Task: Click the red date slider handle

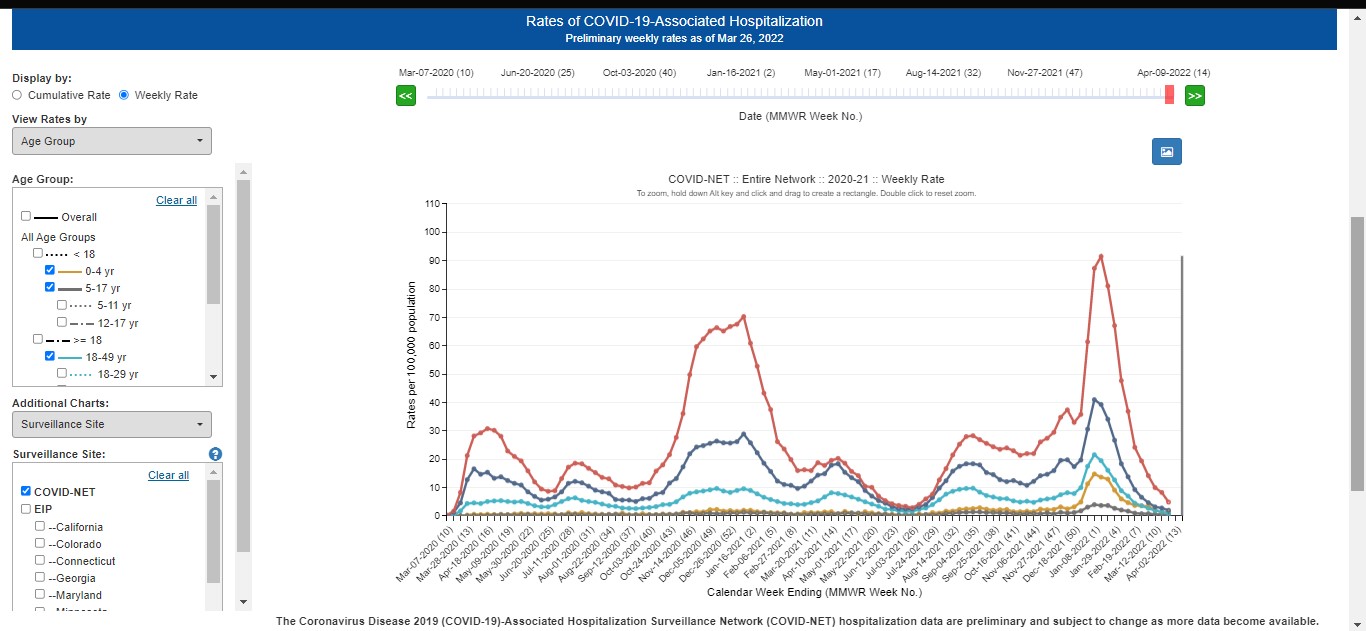Action: 1169,94
